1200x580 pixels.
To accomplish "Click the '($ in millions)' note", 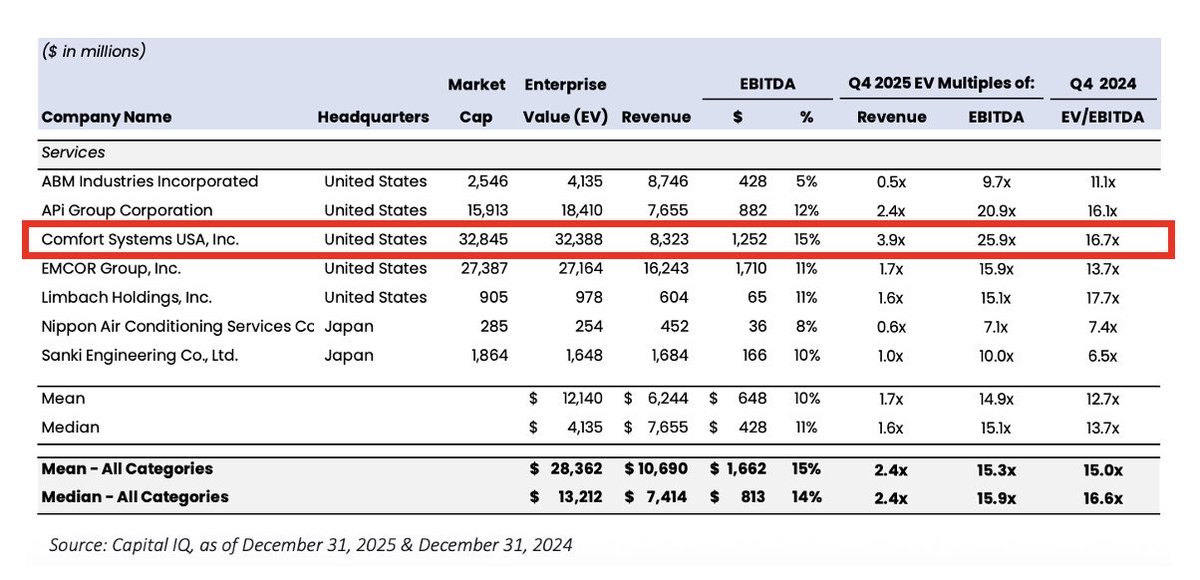I will (x=94, y=51).
